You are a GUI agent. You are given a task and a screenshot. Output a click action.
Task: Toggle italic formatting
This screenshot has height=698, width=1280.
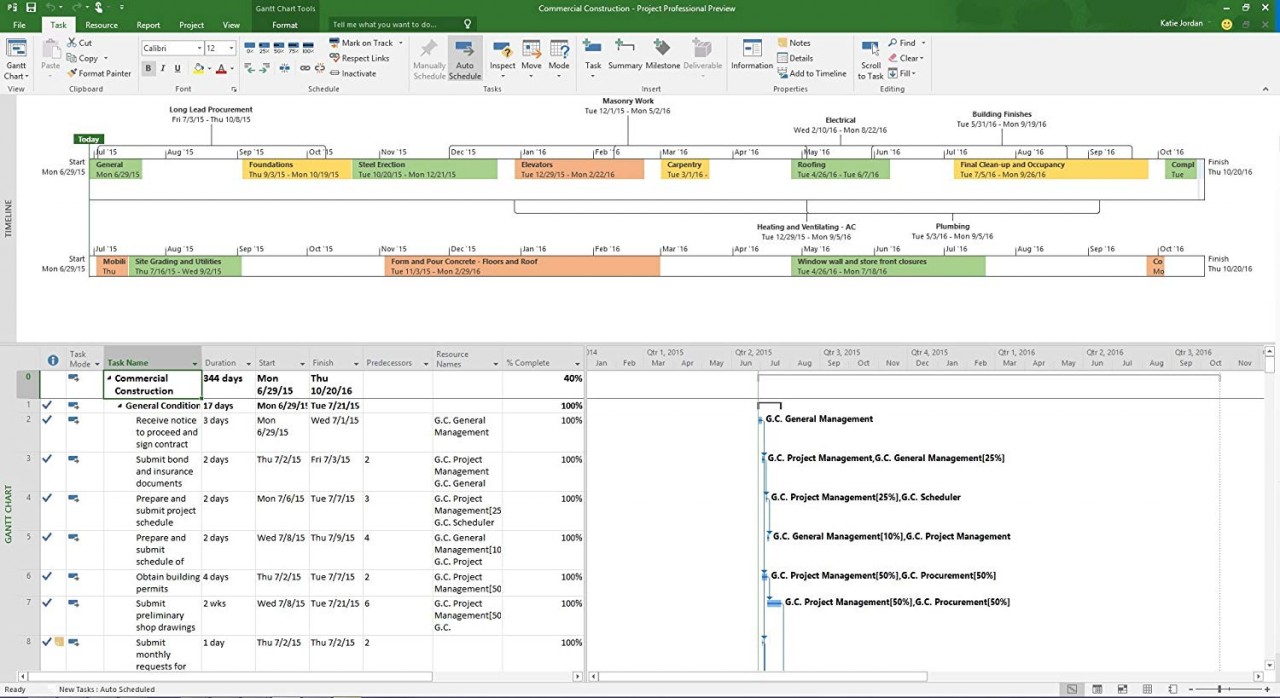pyautogui.click(x=163, y=68)
